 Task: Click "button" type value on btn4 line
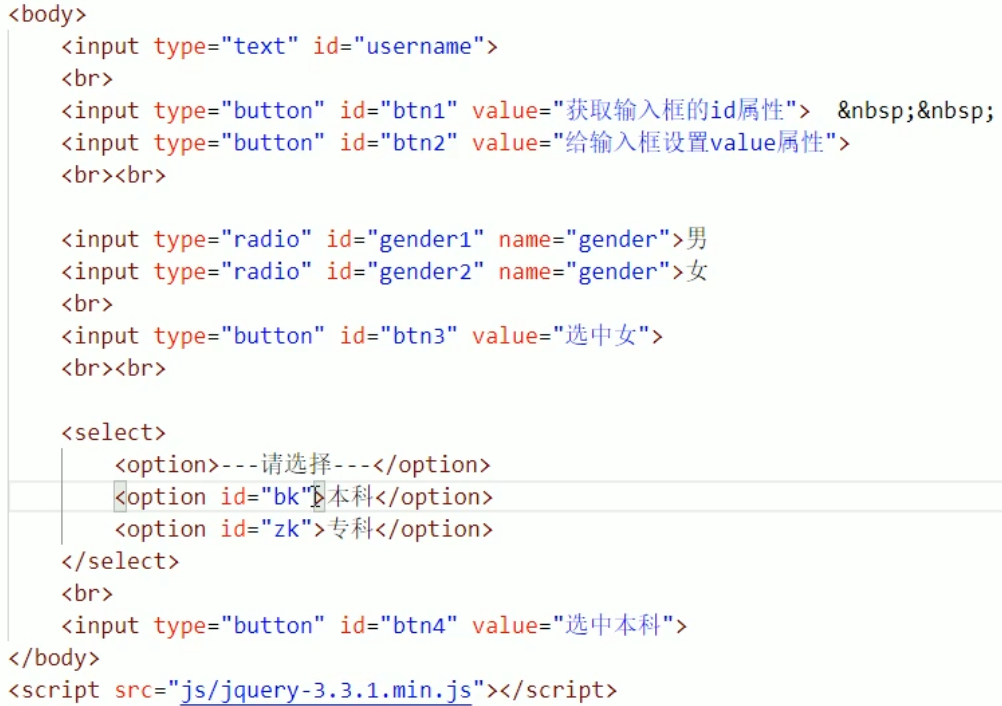pyautogui.click(x=272, y=625)
